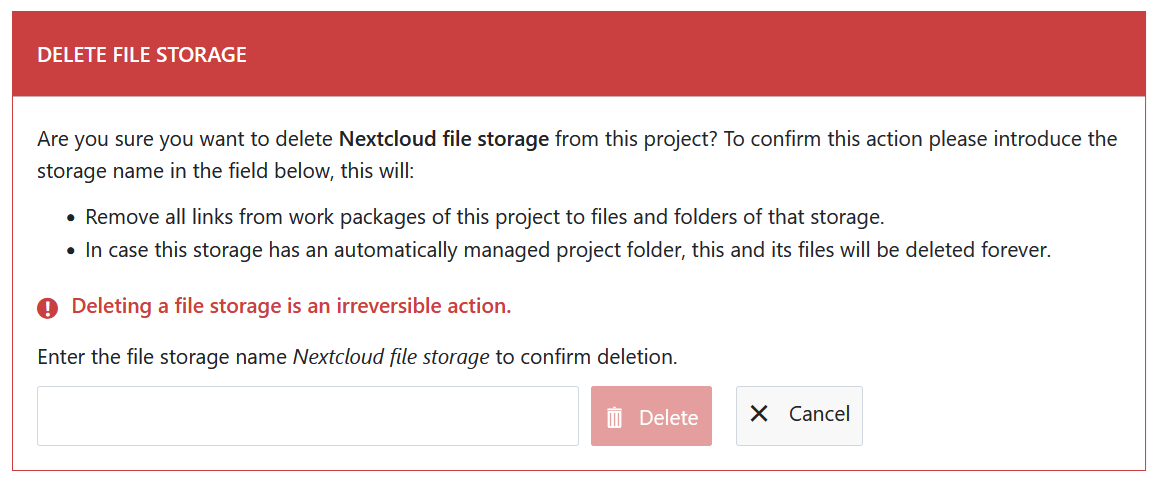
Task: Click the italic Nextcloud file storage text
Action: [x=391, y=357]
